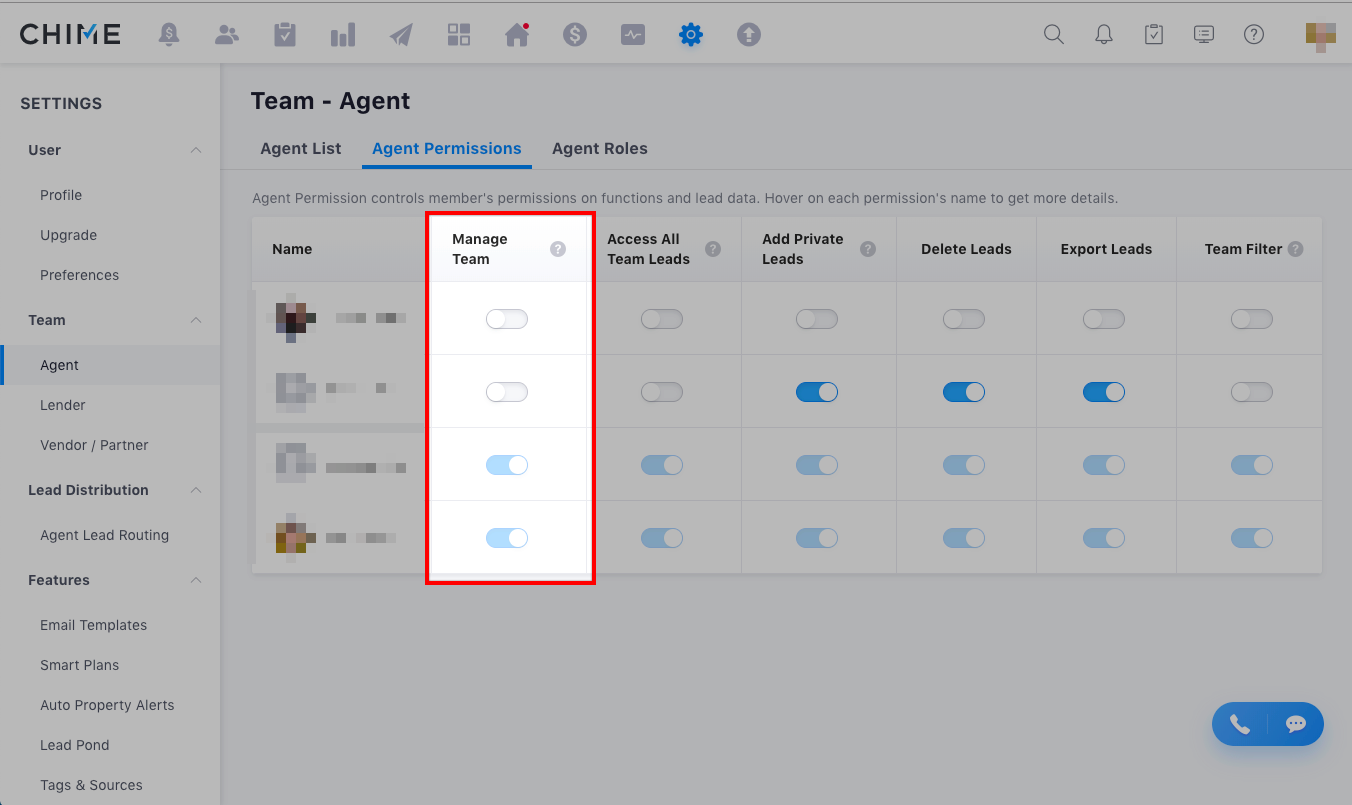The image size is (1352, 805).
Task: Open the bar chart reporting icon
Action: point(343,35)
